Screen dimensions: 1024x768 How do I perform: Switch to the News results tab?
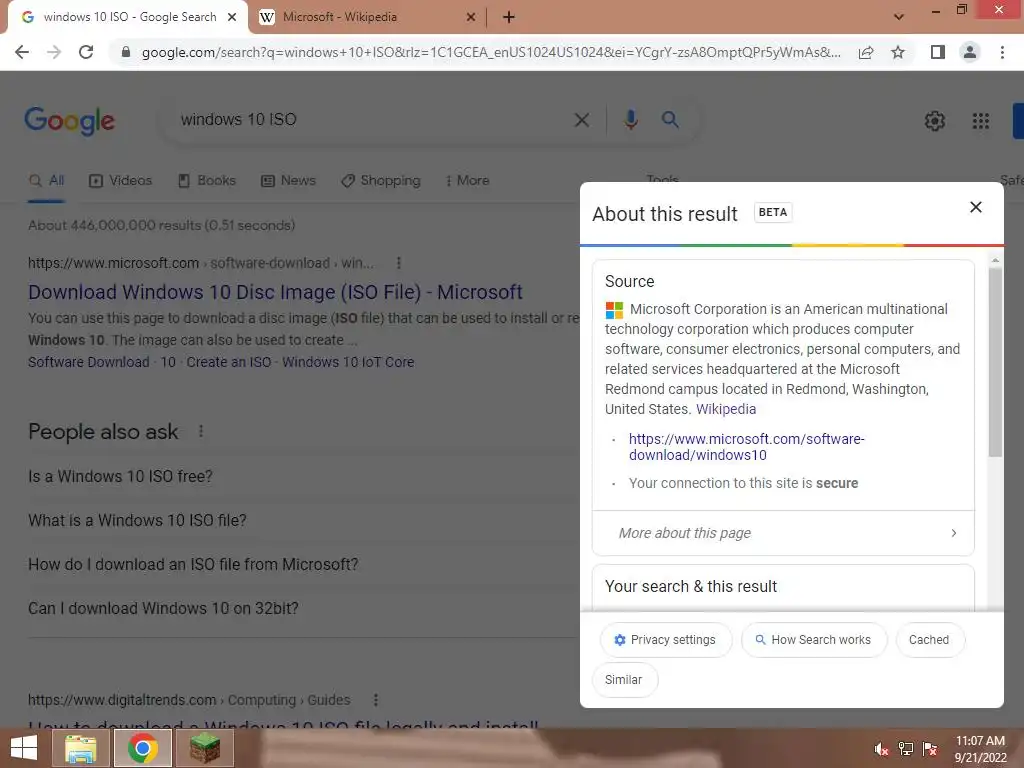(288, 180)
